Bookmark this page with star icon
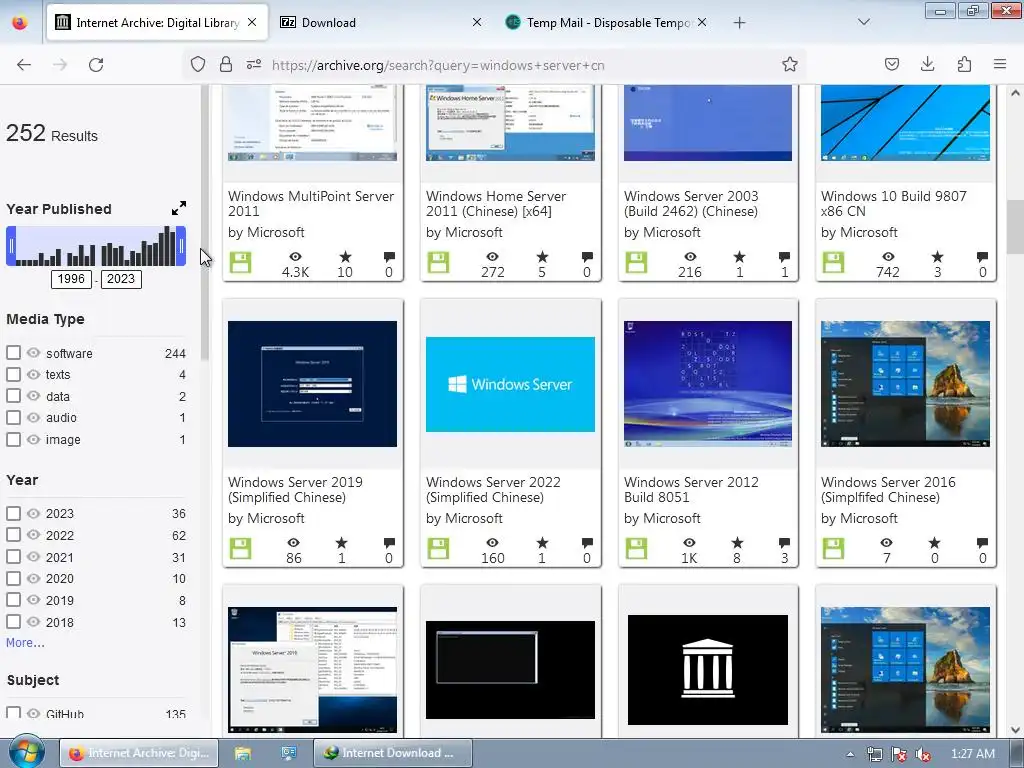Screen dimensions: 1024x768 click(x=790, y=65)
